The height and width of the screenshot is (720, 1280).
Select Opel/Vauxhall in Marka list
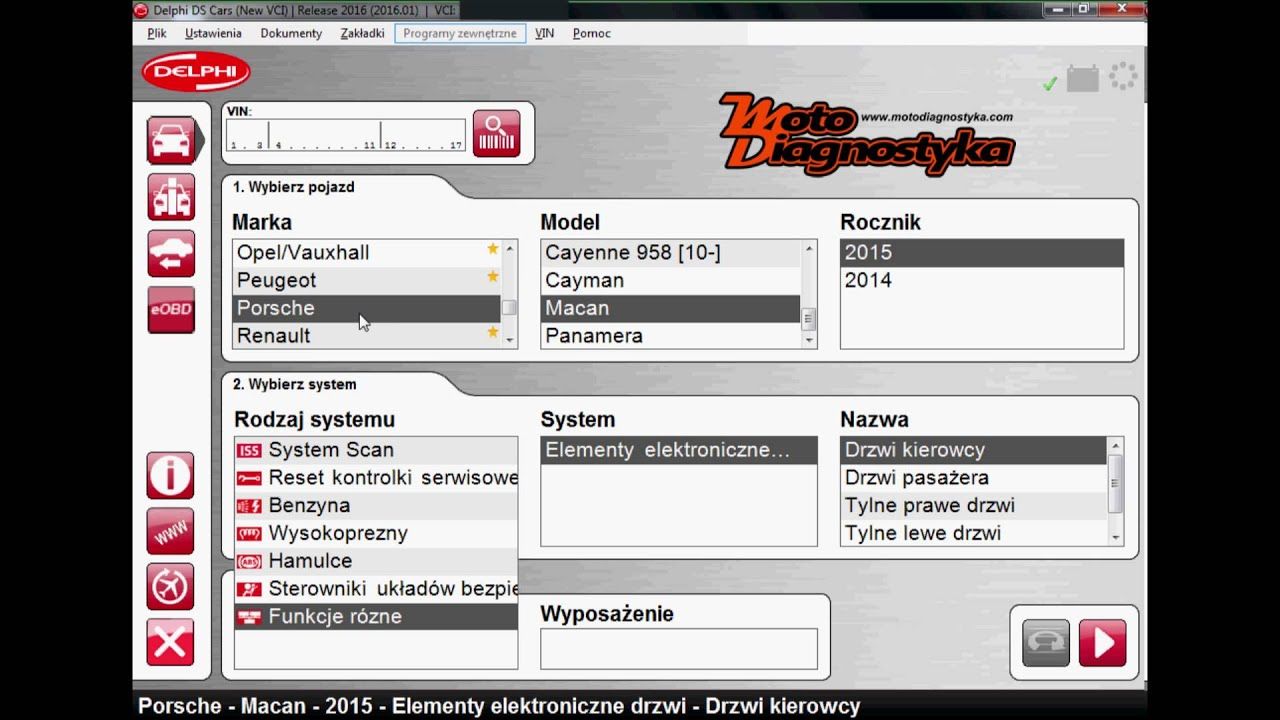[x=366, y=252]
